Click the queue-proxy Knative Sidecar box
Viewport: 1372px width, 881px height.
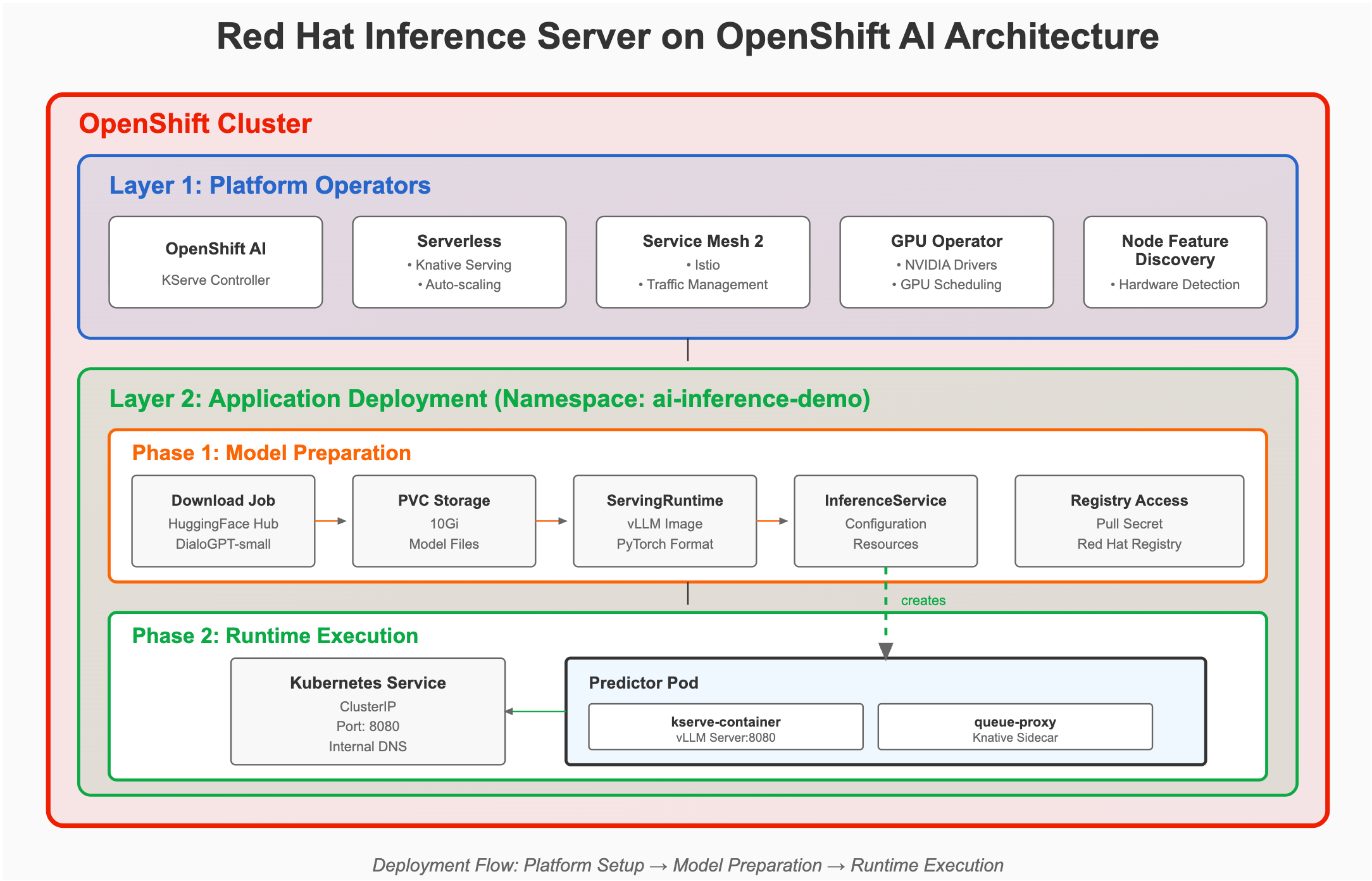[x=1014, y=727]
